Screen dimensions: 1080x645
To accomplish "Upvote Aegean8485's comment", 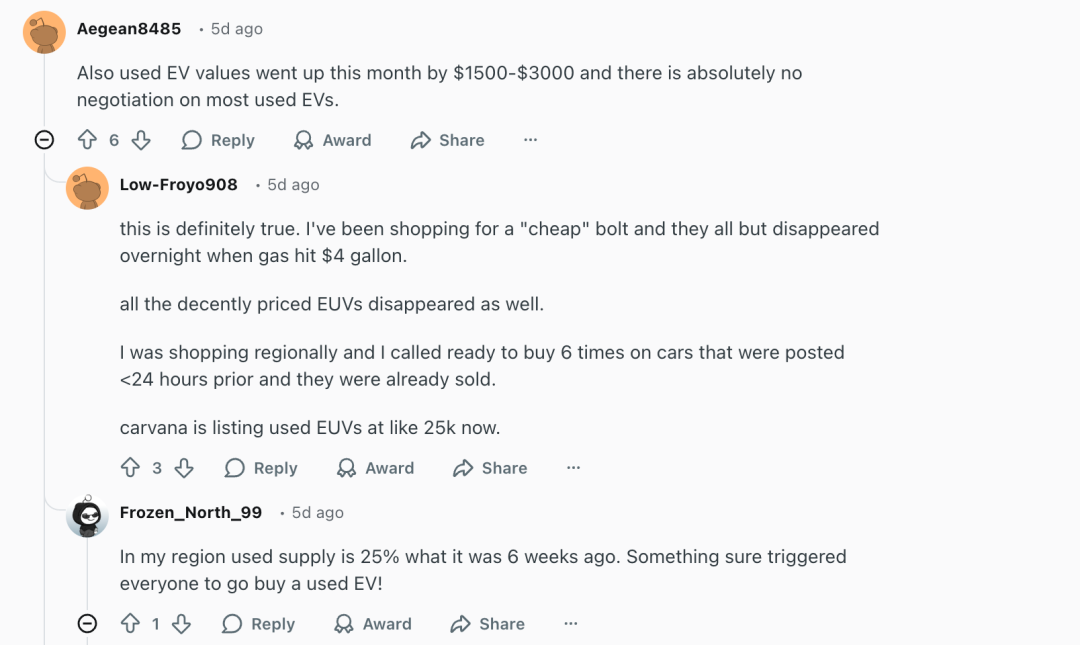I will pos(87,140).
